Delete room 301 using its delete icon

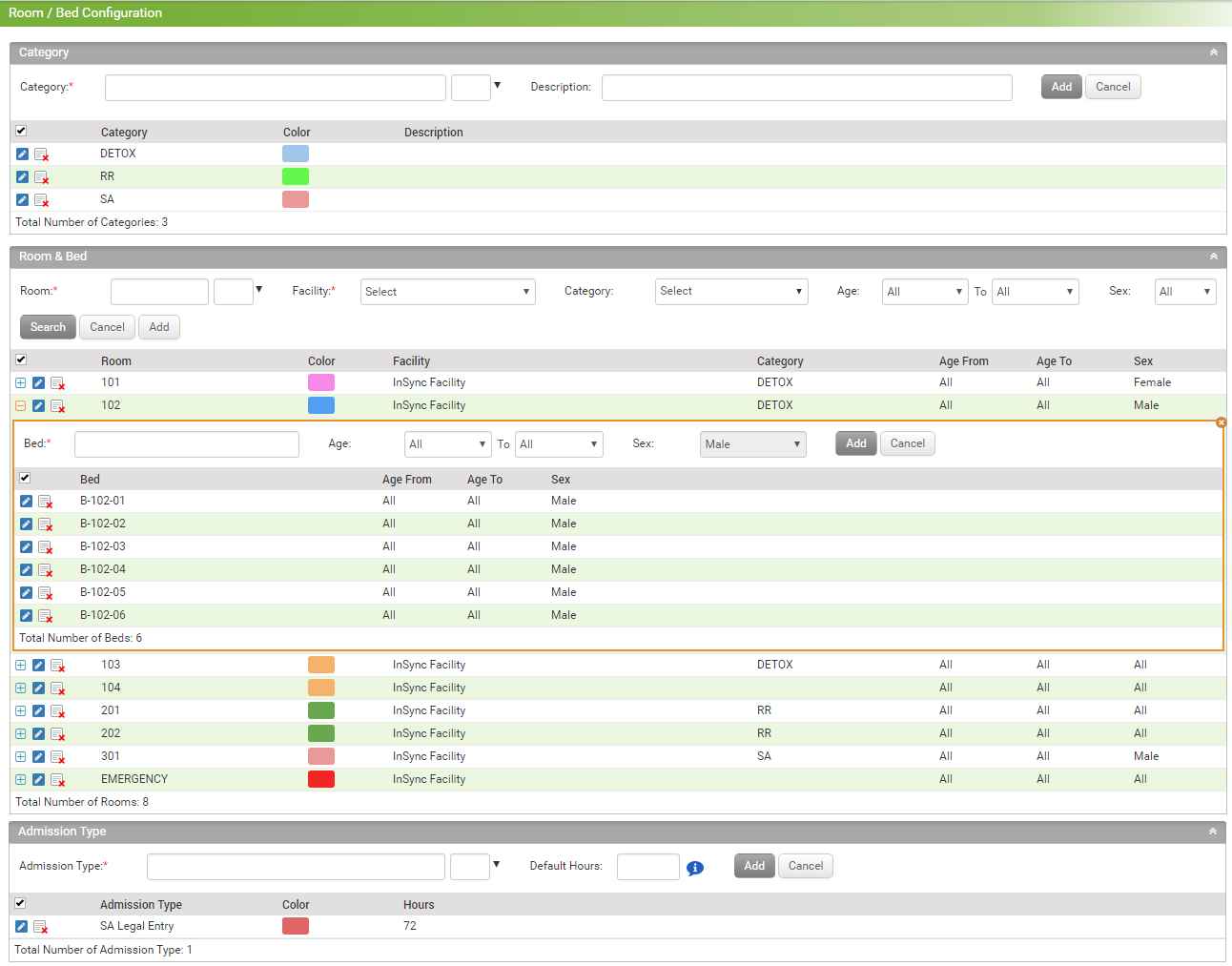[x=57, y=757]
